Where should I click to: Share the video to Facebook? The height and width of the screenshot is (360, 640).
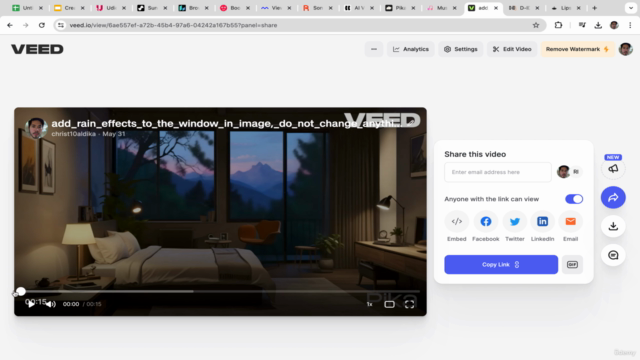486,221
